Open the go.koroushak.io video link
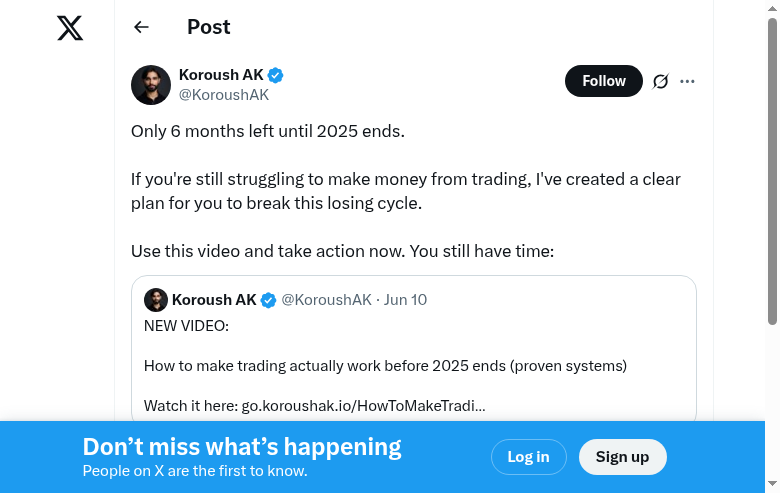Viewport: 780px width, 493px height. click(363, 405)
